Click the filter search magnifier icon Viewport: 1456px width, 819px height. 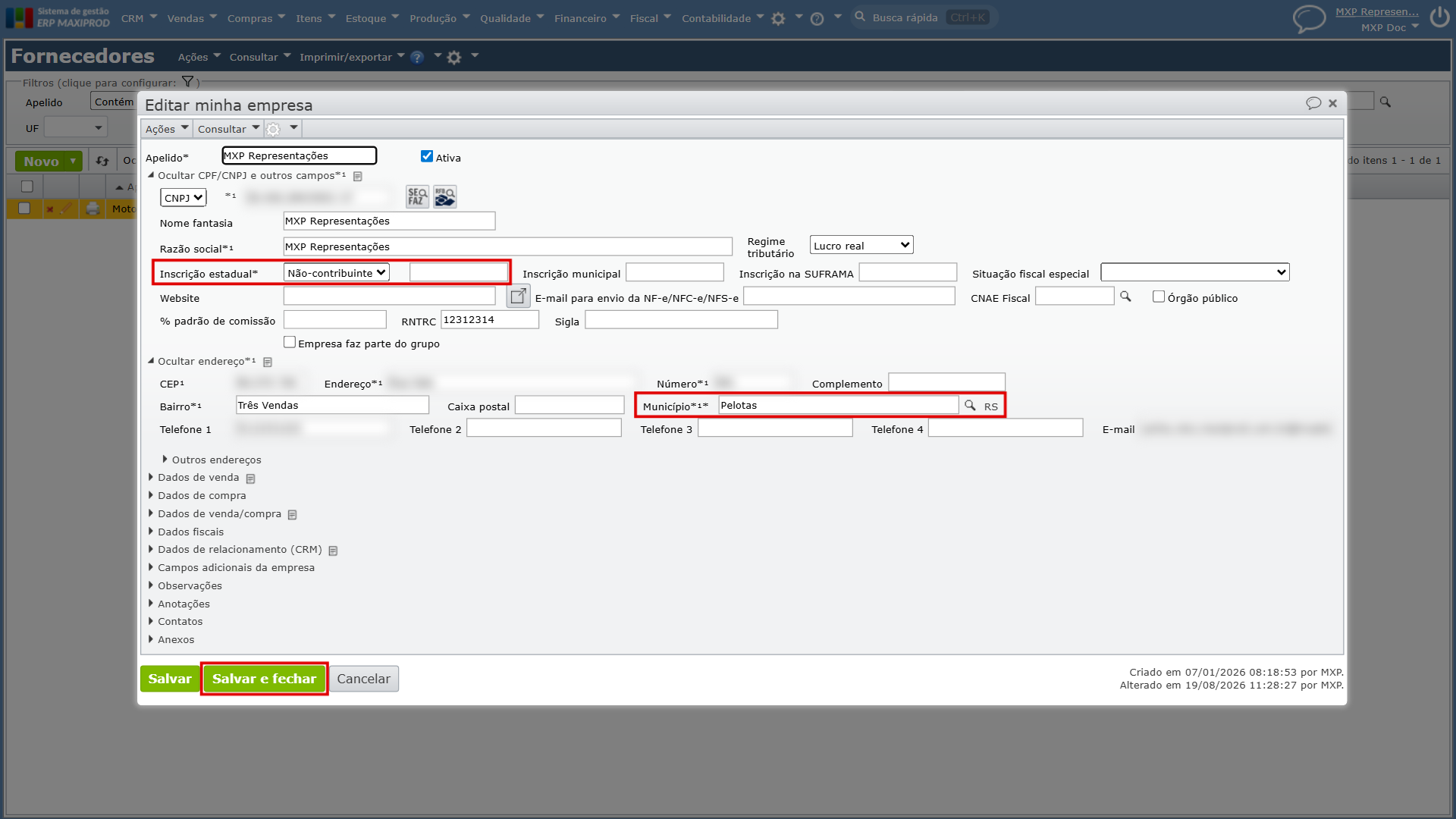click(x=1385, y=102)
